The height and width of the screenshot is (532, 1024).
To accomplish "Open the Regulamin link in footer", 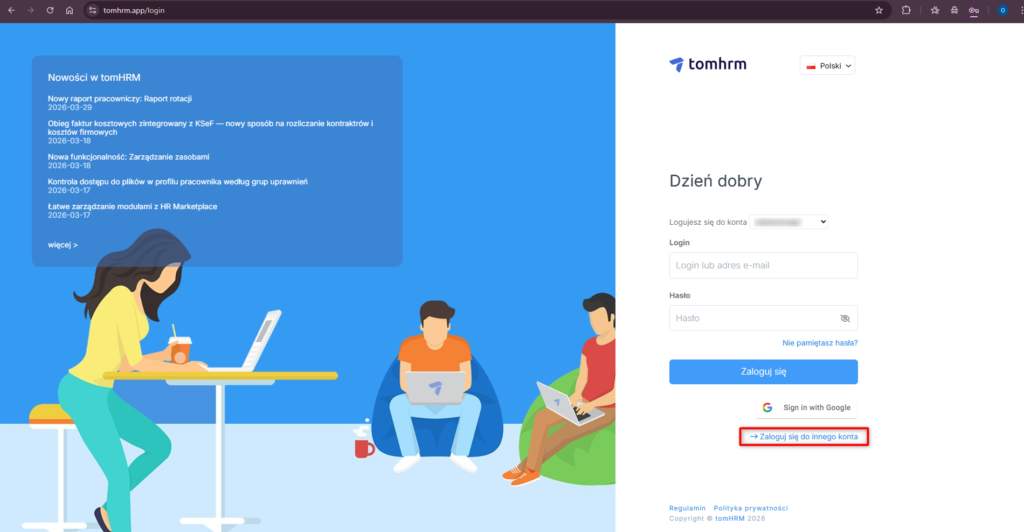I will [687, 508].
